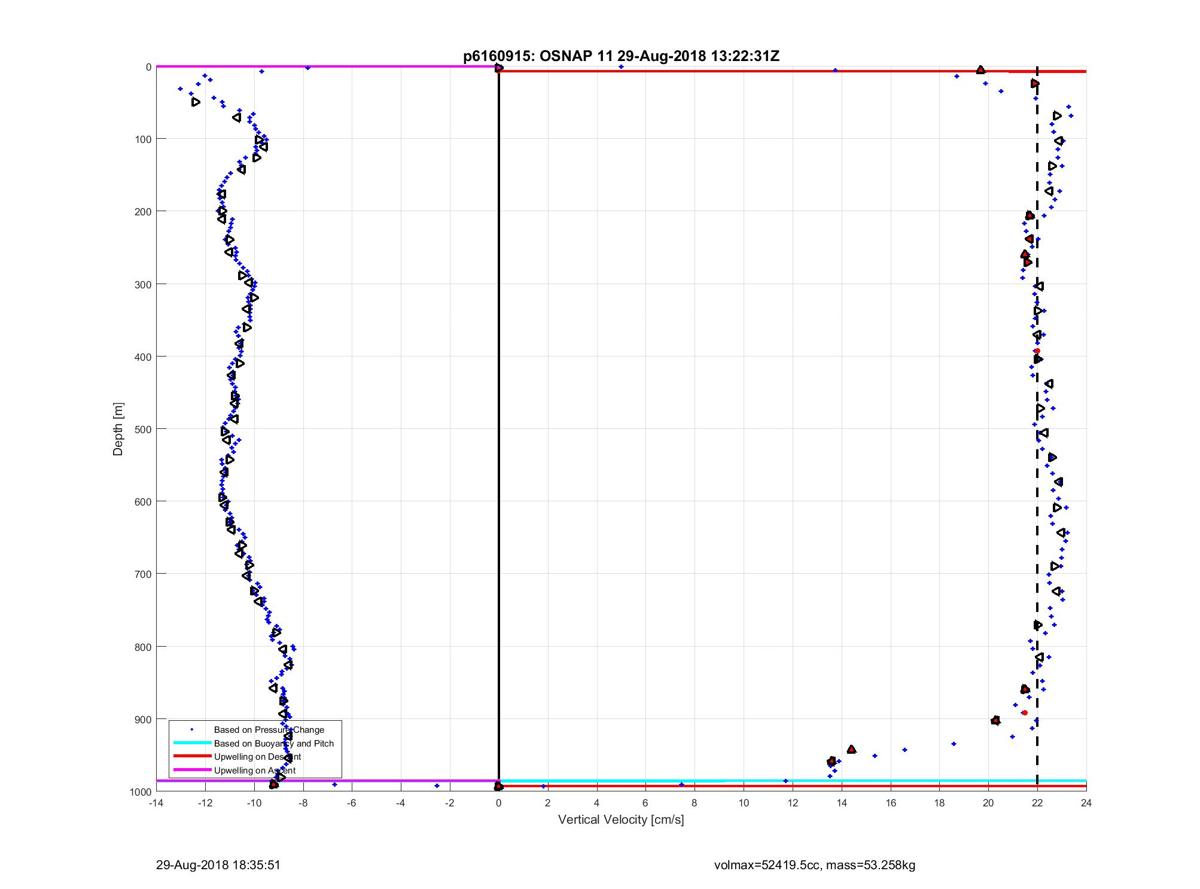Click the "14" x-axis tick label

click(841, 802)
